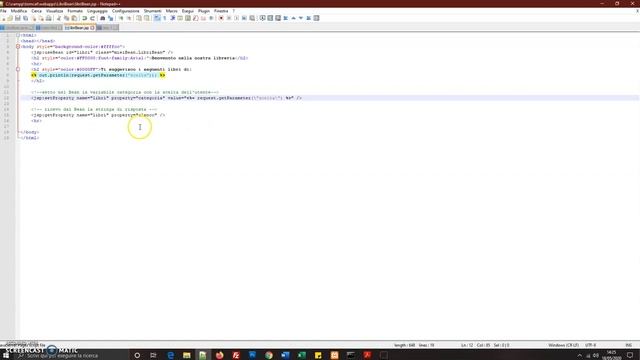
Task: Open Google Chrome from the taskbar
Action: click(269, 356)
